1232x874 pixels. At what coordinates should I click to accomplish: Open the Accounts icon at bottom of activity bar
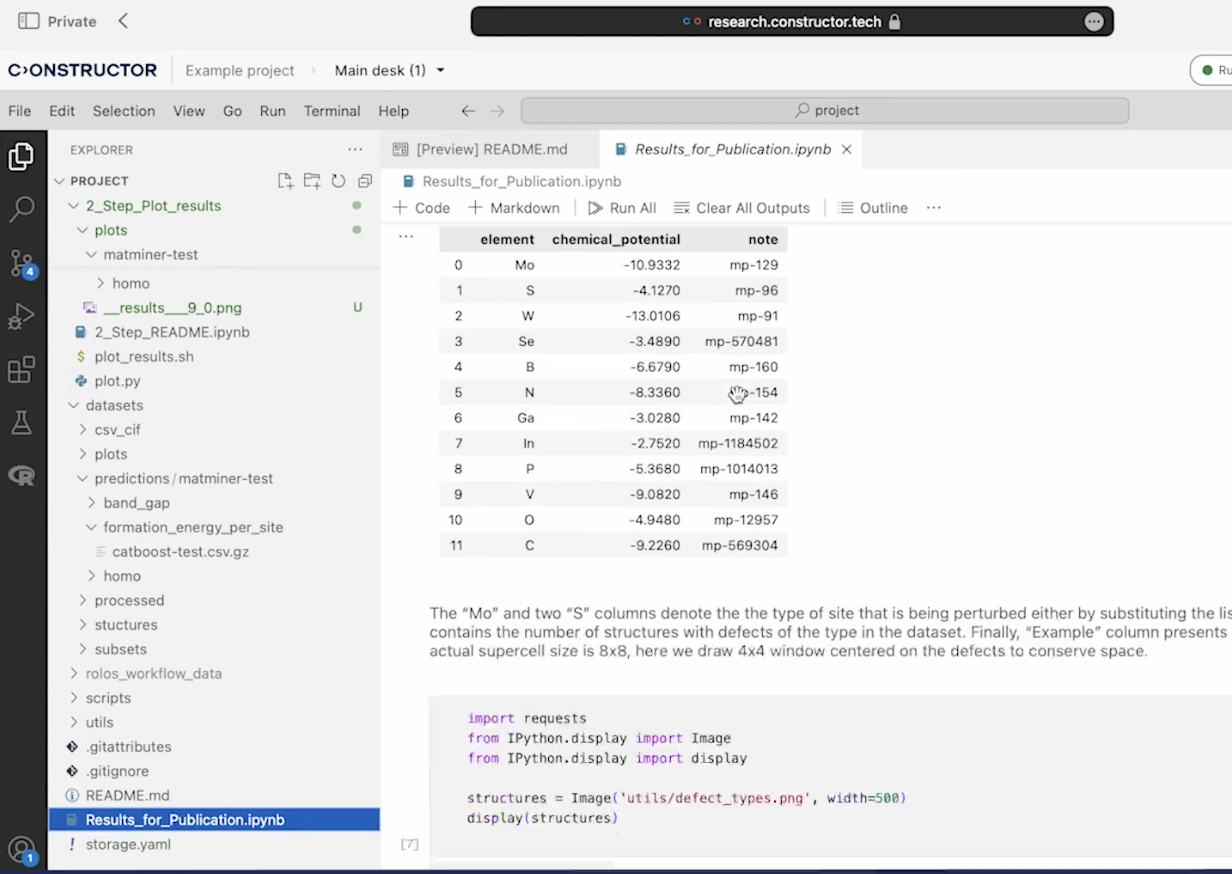pos(21,850)
